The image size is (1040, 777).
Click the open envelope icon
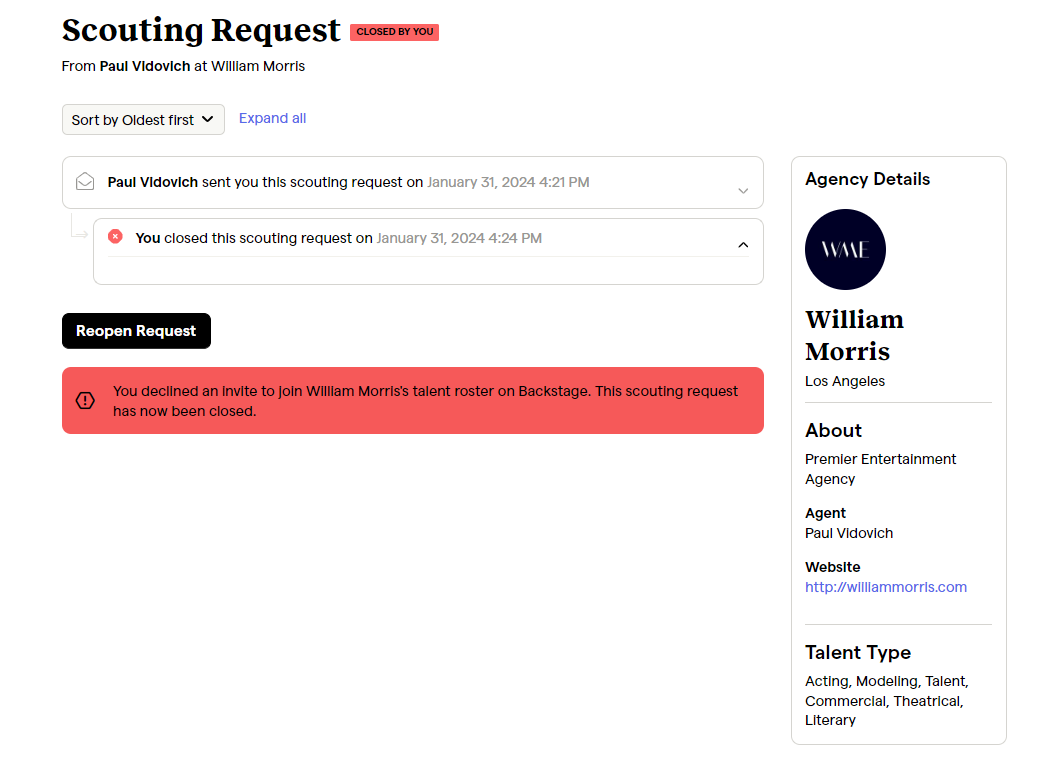(x=85, y=182)
